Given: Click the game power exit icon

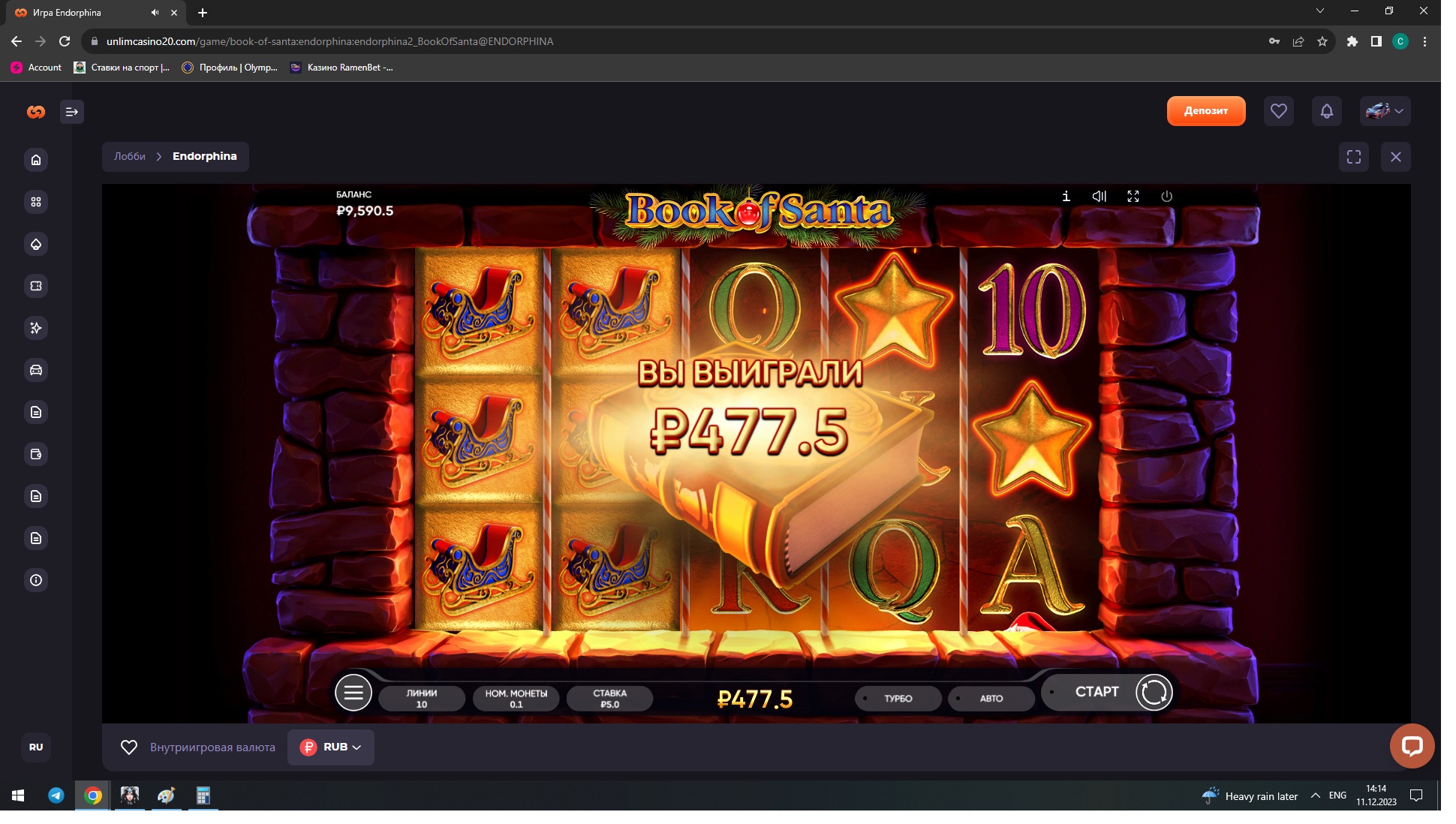Looking at the screenshot, I should 1166,196.
